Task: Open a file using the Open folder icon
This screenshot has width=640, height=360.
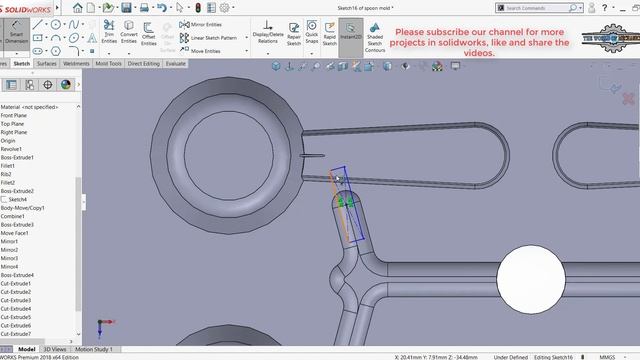Action: point(108,7)
